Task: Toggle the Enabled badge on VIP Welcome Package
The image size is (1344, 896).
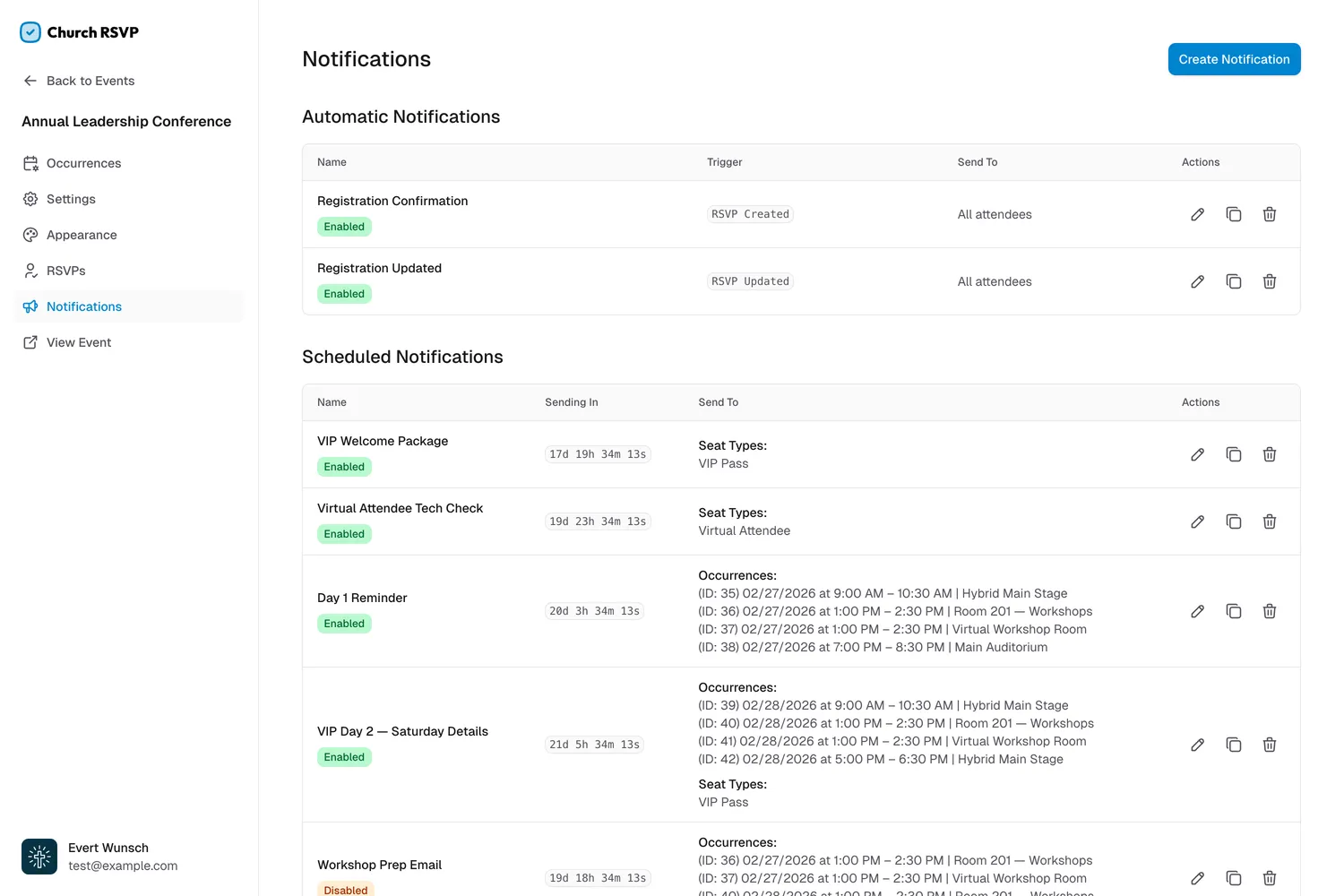Action: pyautogui.click(x=344, y=466)
